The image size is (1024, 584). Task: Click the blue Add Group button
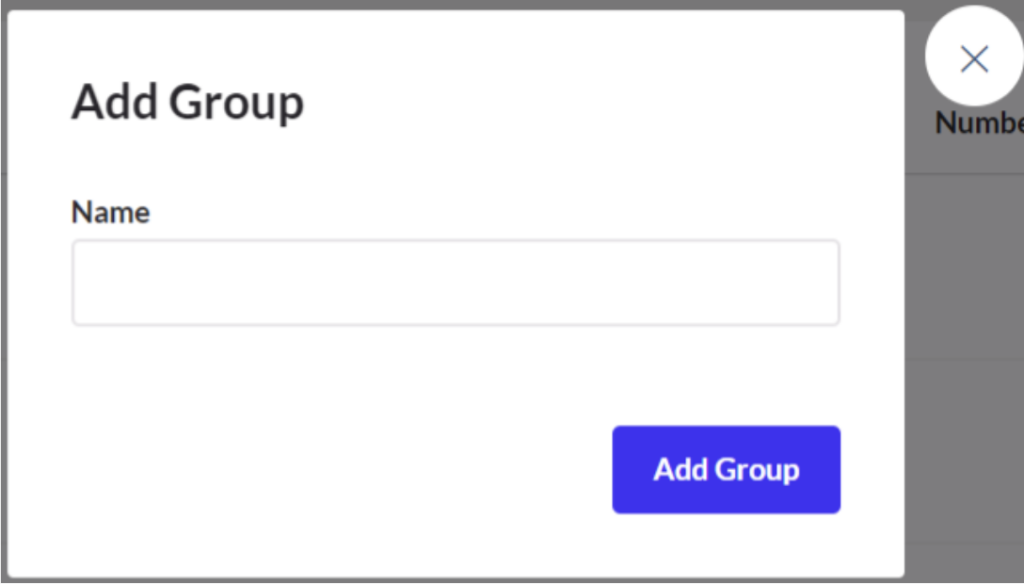726,470
